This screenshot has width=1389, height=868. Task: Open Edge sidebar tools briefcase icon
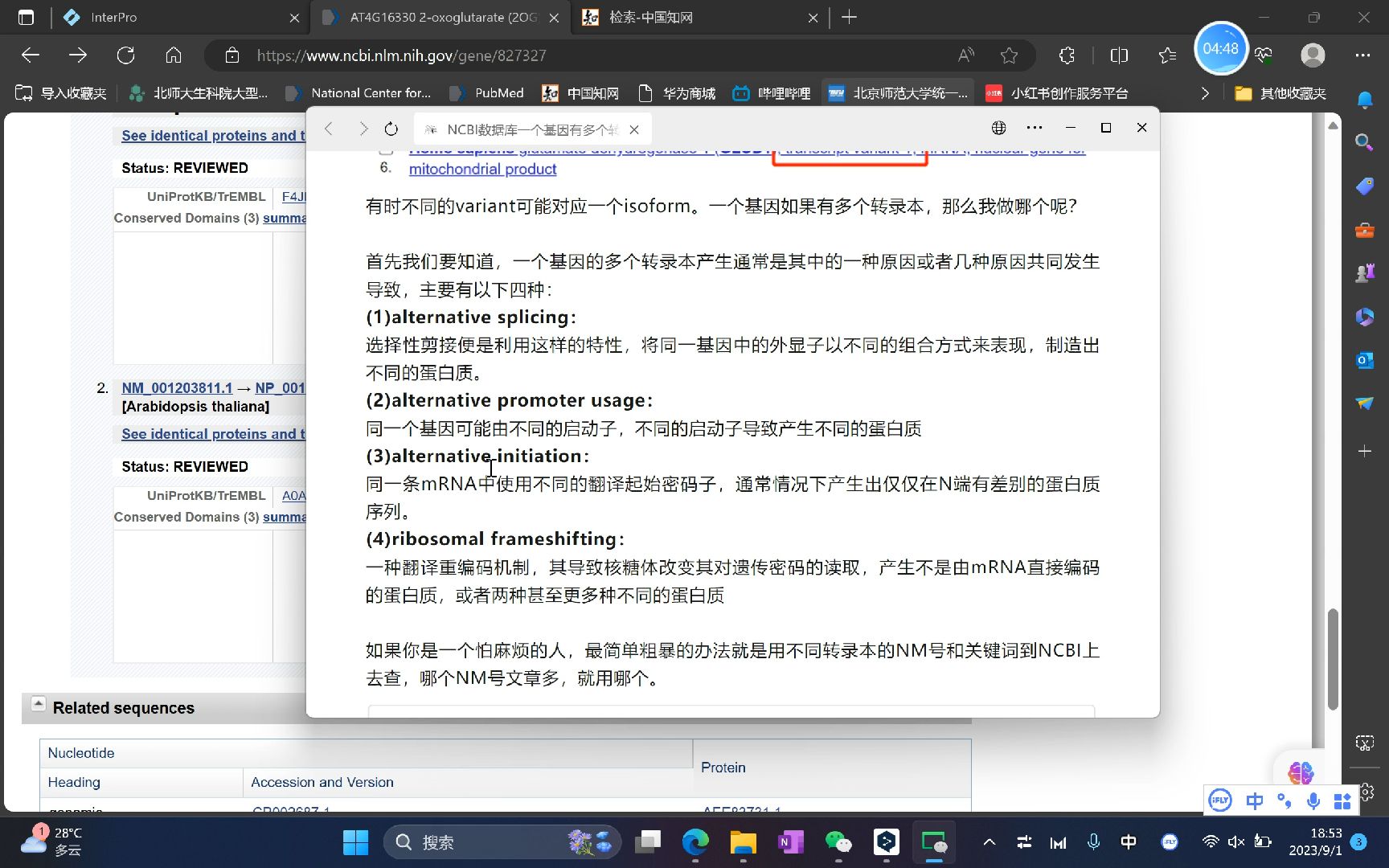(x=1364, y=231)
